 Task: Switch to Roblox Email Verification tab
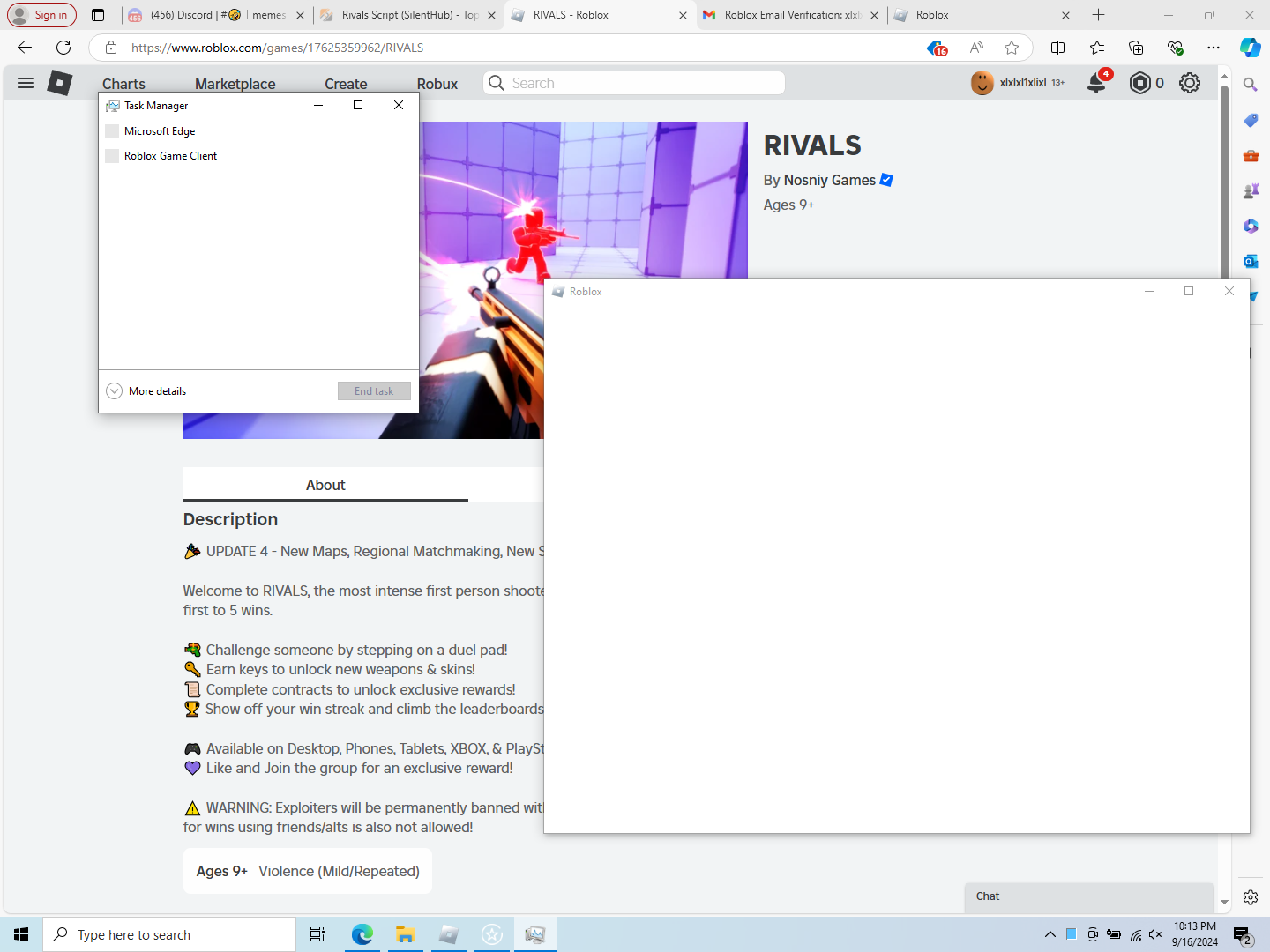click(793, 15)
